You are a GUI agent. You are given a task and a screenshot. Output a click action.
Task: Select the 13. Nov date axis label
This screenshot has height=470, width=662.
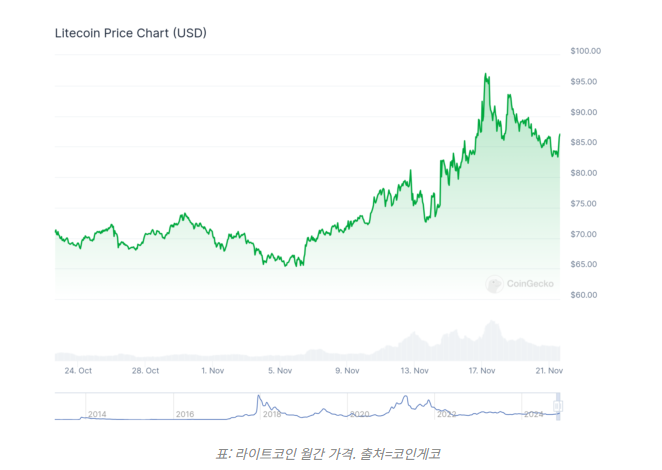[x=414, y=370]
